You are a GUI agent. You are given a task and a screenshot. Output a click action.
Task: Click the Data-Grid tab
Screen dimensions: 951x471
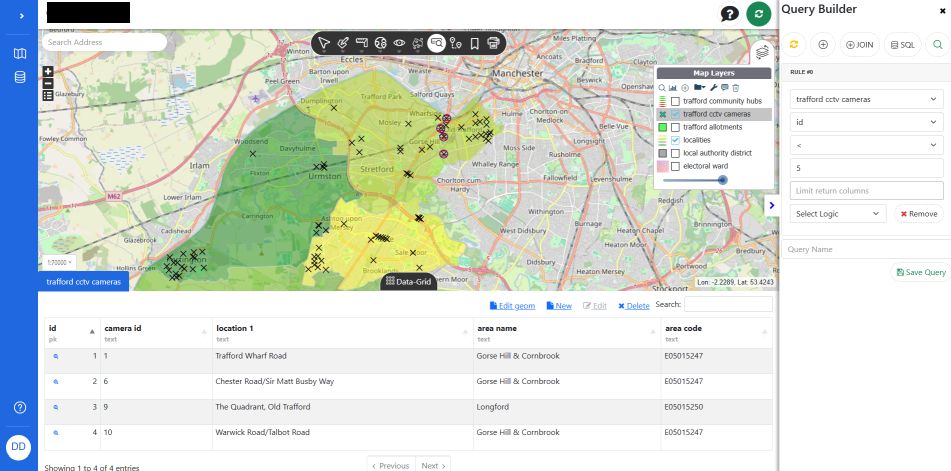407,283
